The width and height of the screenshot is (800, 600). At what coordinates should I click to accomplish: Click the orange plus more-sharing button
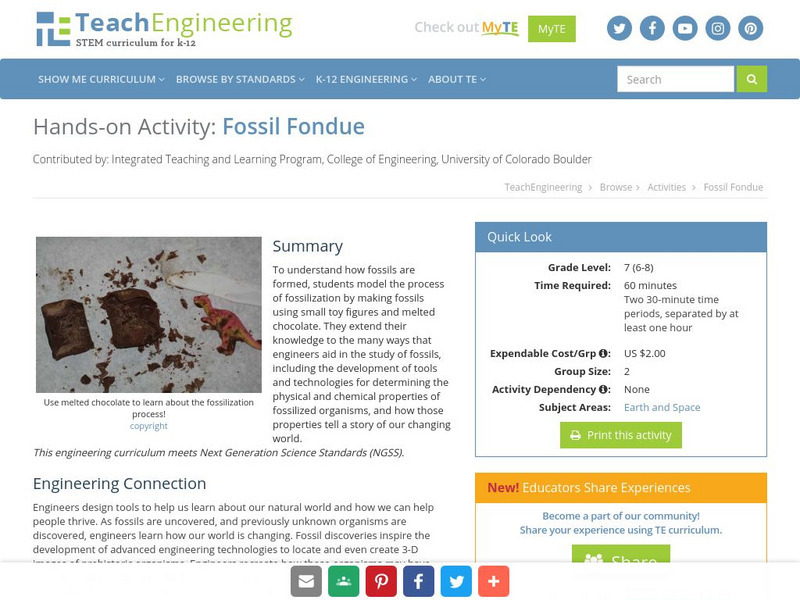click(494, 581)
